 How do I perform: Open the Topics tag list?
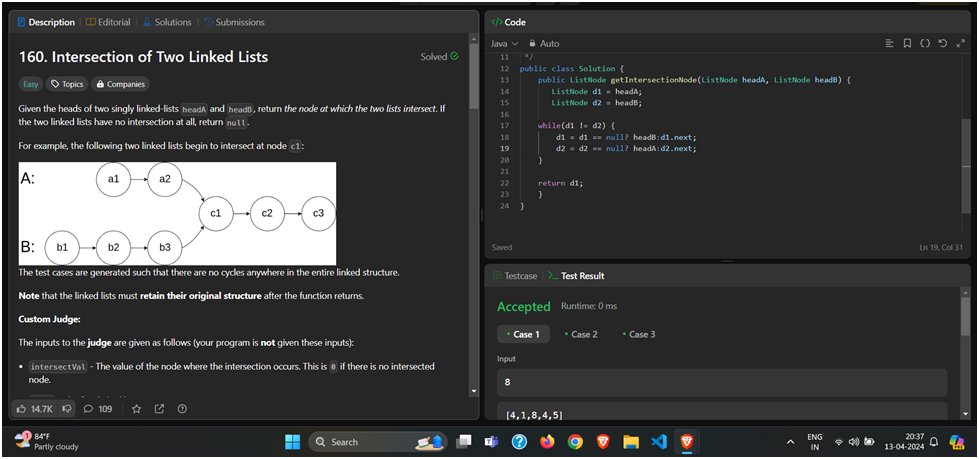pos(67,84)
